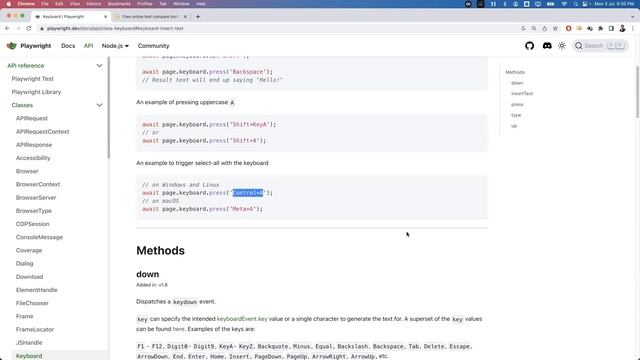Select FrameLocator class in sidebar
Viewport: 640px width, 360px height.
point(35,329)
